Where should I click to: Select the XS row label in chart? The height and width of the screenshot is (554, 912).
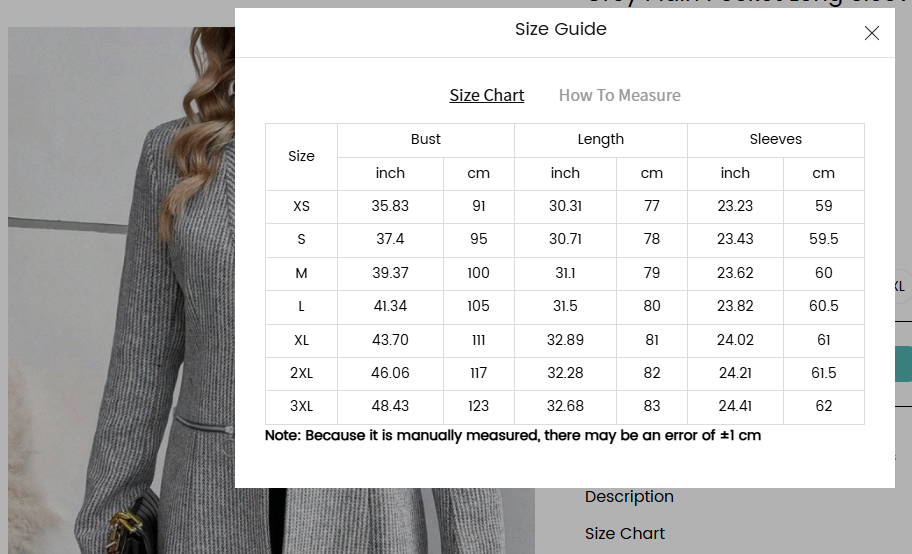[301, 207]
